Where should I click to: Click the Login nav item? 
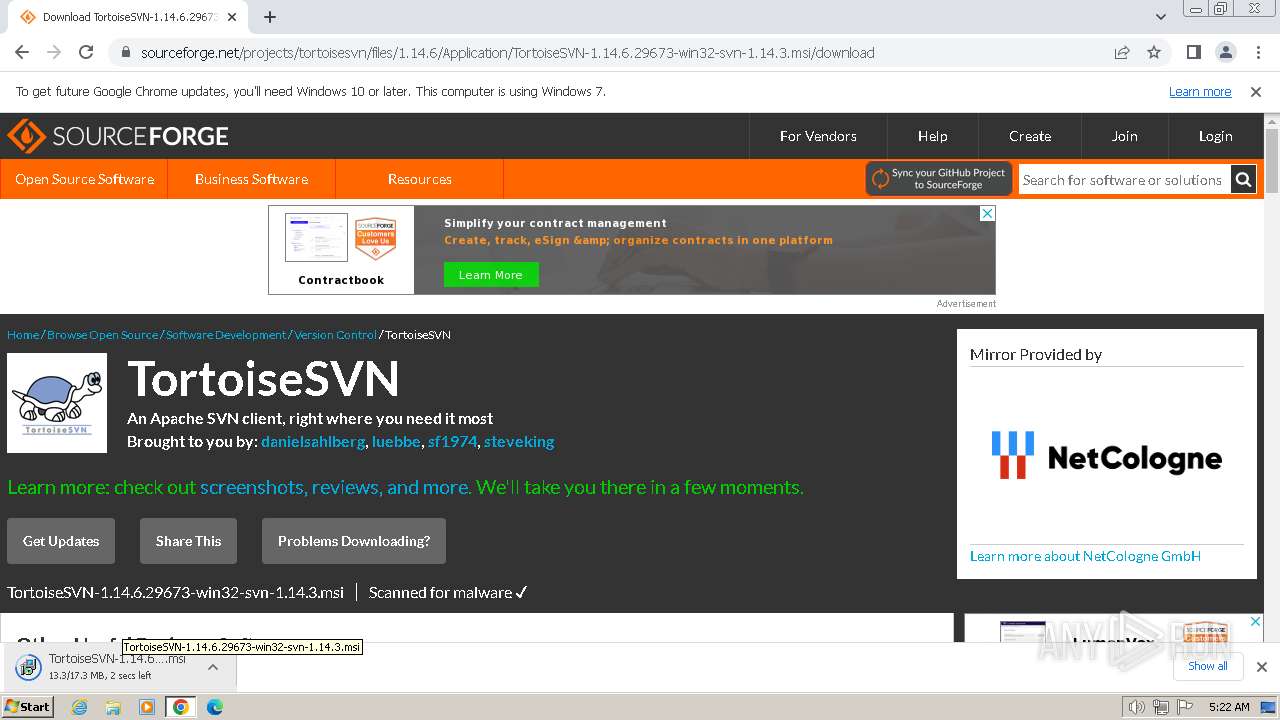tap(1216, 136)
